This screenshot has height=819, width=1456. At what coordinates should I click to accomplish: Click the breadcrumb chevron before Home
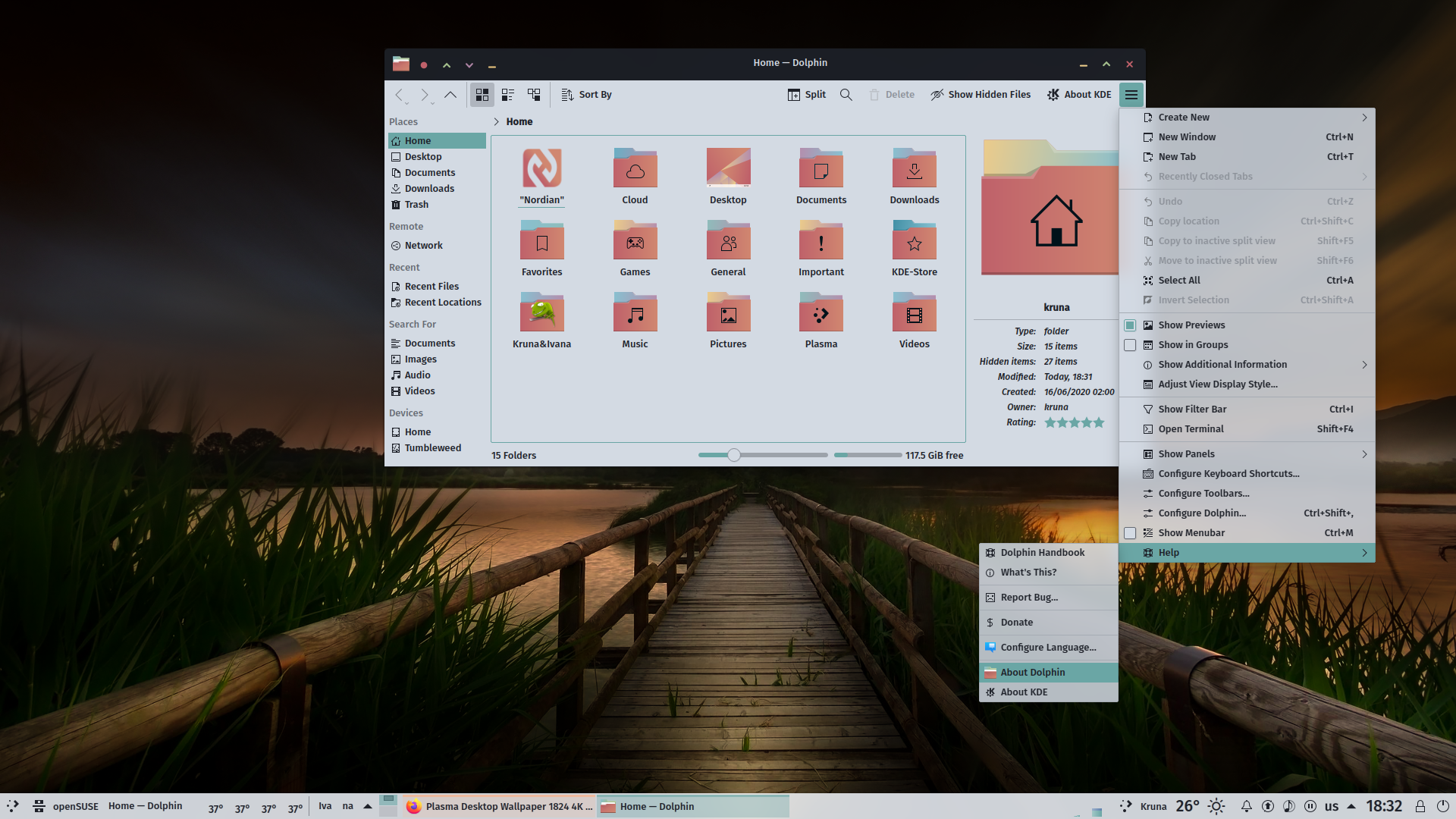[x=496, y=122]
